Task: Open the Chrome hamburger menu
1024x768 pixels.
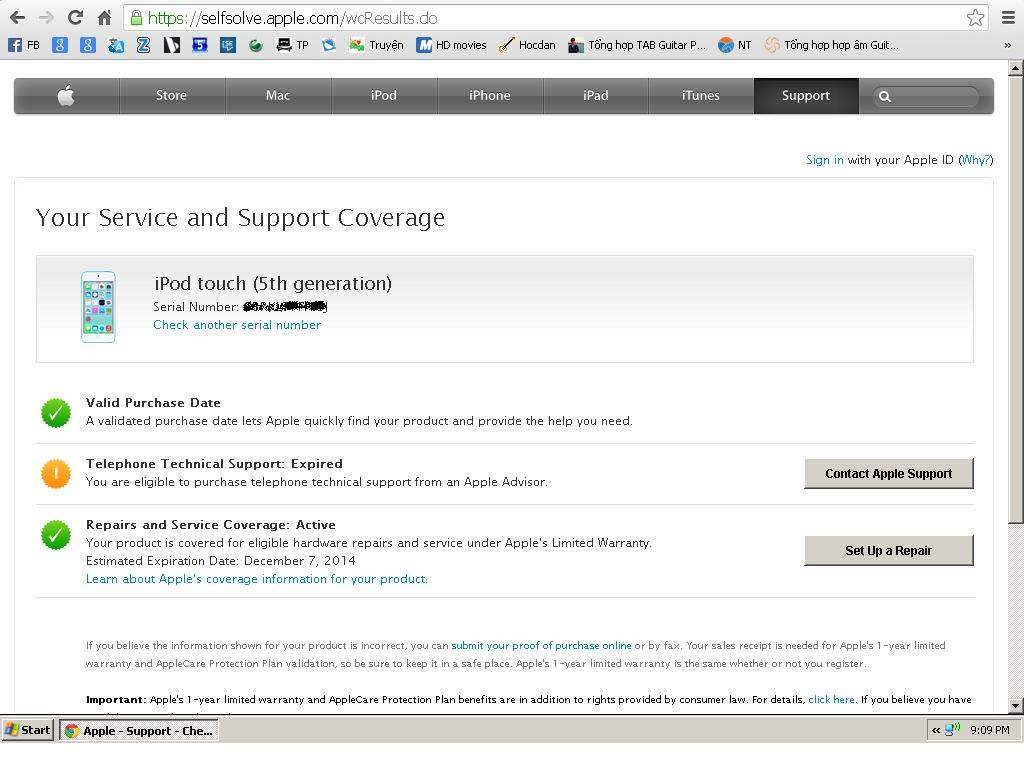Action: pyautogui.click(x=1008, y=18)
